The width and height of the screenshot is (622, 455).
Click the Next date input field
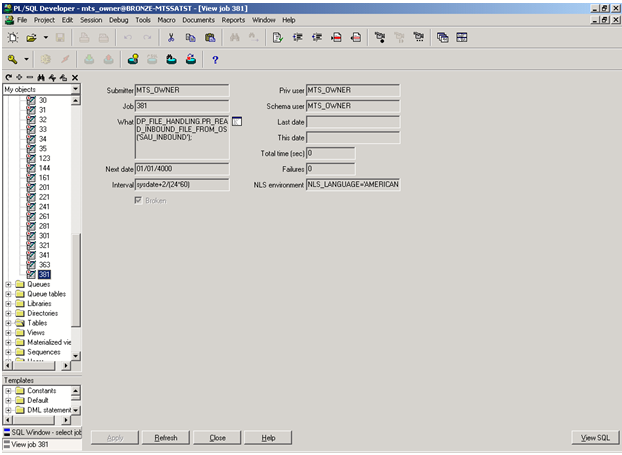coord(182,169)
